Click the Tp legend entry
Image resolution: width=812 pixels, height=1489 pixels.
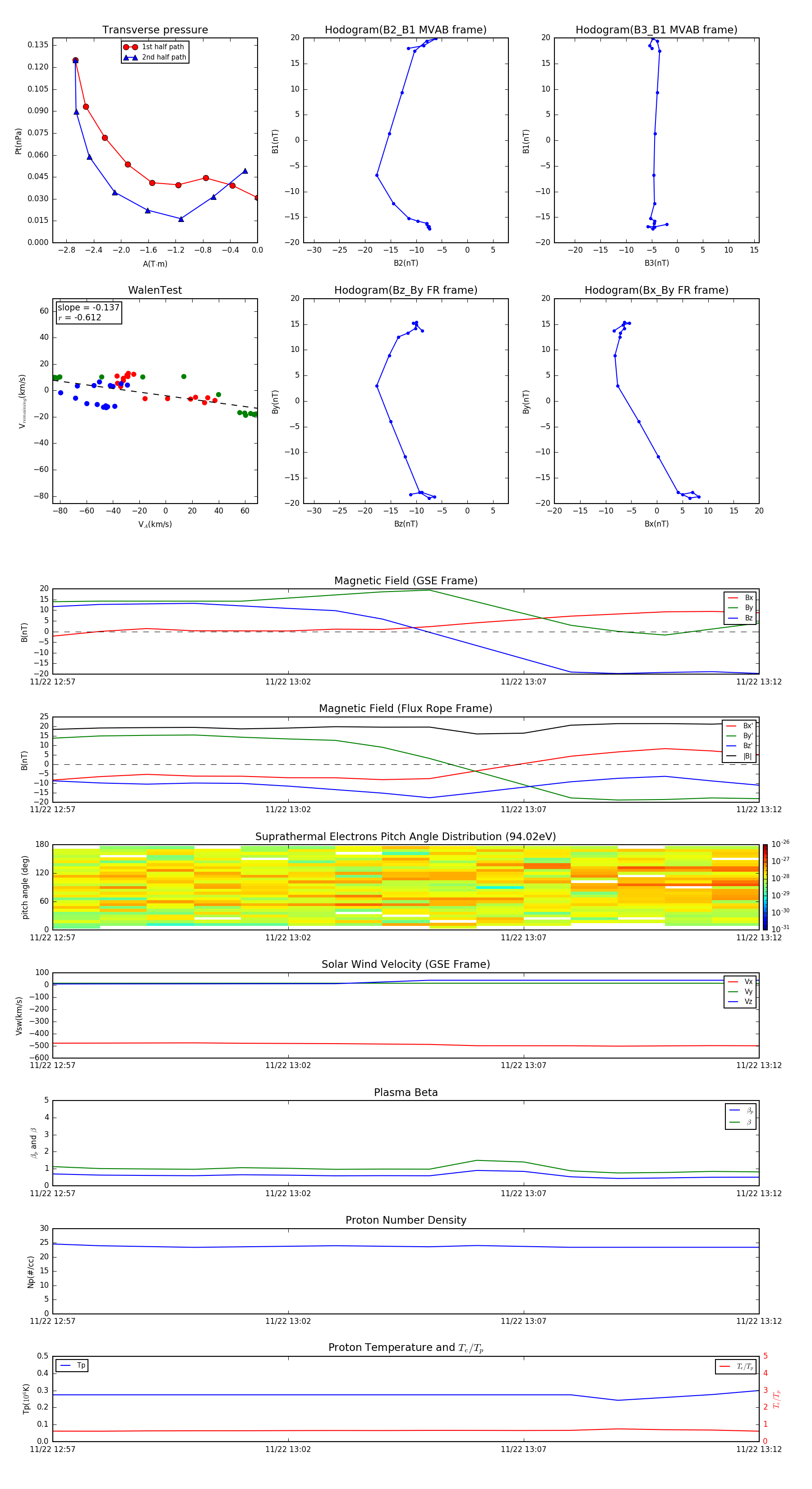pos(72,1365)
